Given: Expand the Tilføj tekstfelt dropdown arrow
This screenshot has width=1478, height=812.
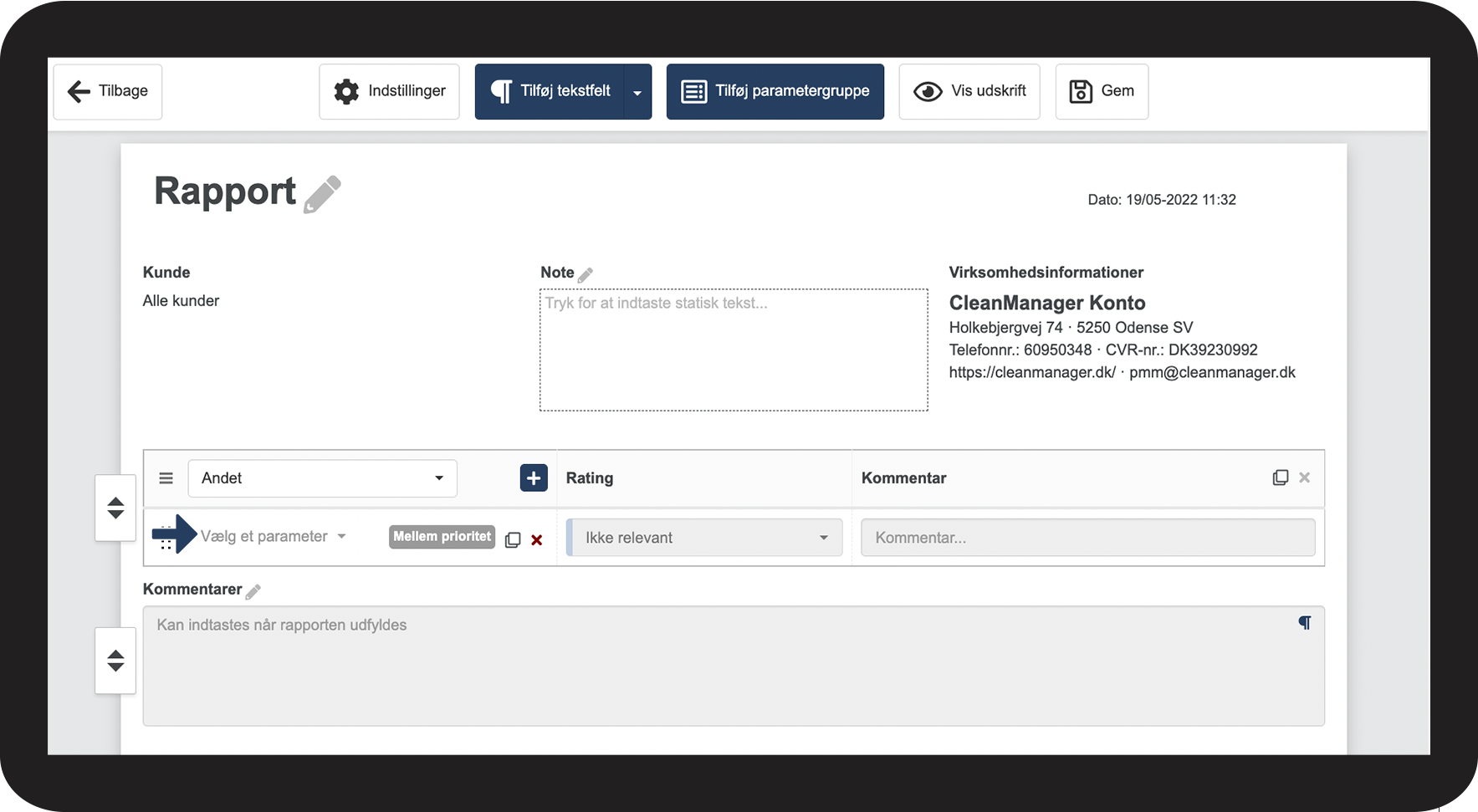Looking at the screenshot, I should (637, 92).
